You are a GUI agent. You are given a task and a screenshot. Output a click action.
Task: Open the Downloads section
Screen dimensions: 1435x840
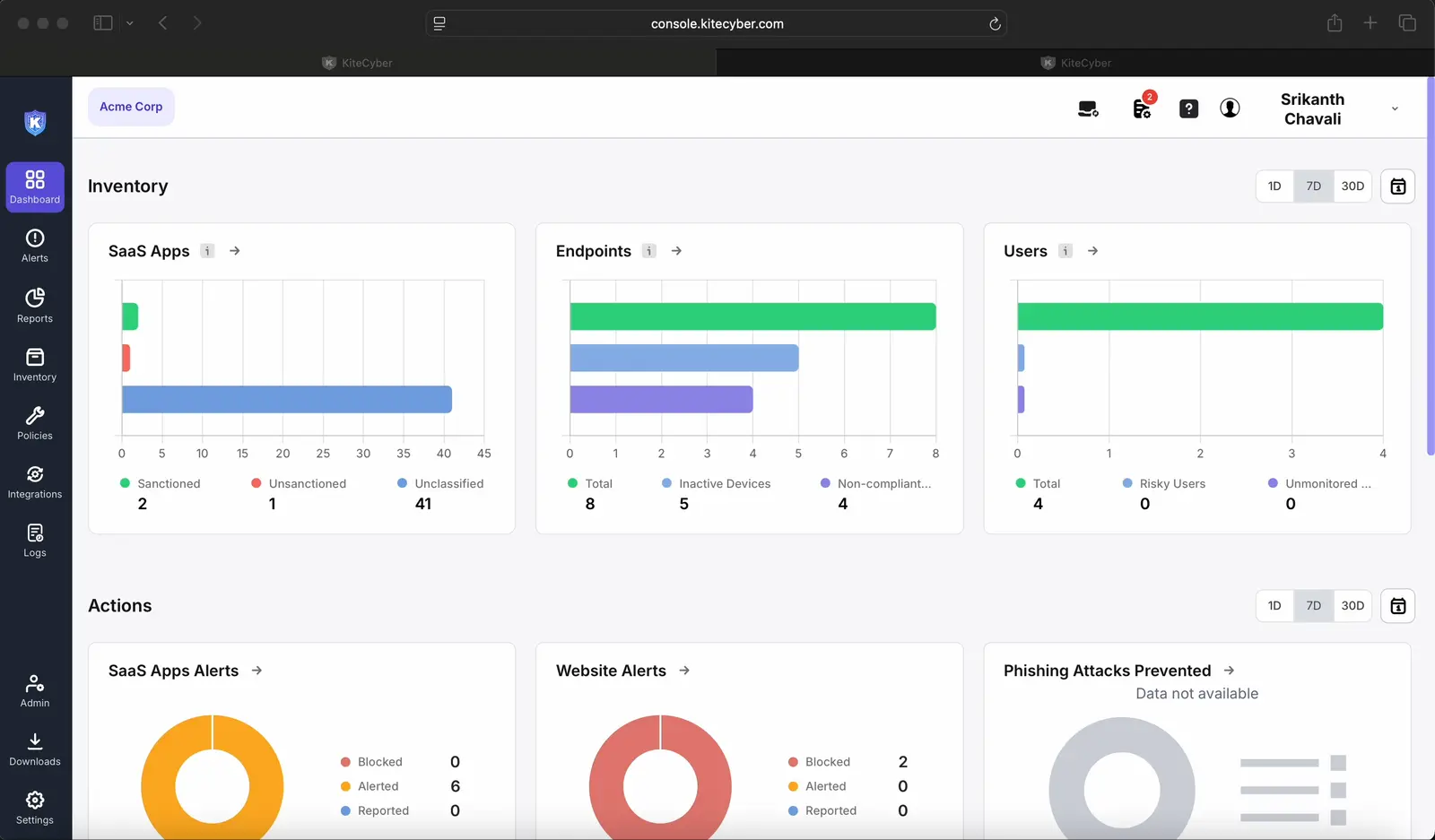click(35, 748)
